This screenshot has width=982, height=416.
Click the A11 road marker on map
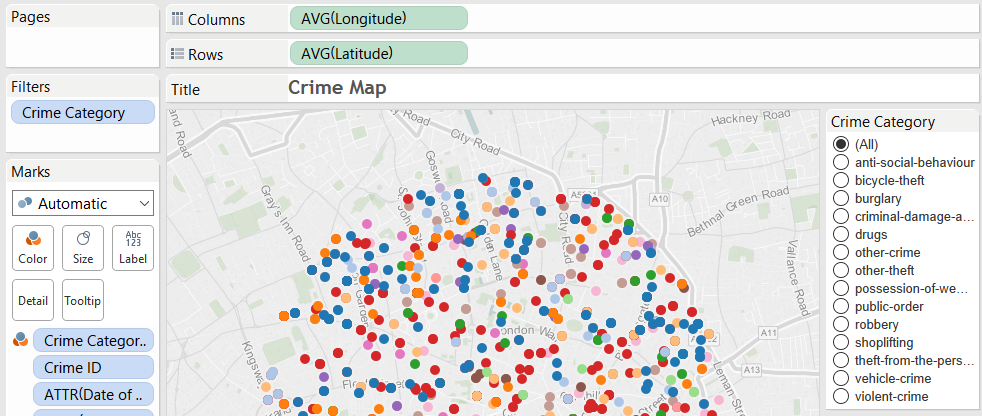pyautogui.click(x=767, y=332)
